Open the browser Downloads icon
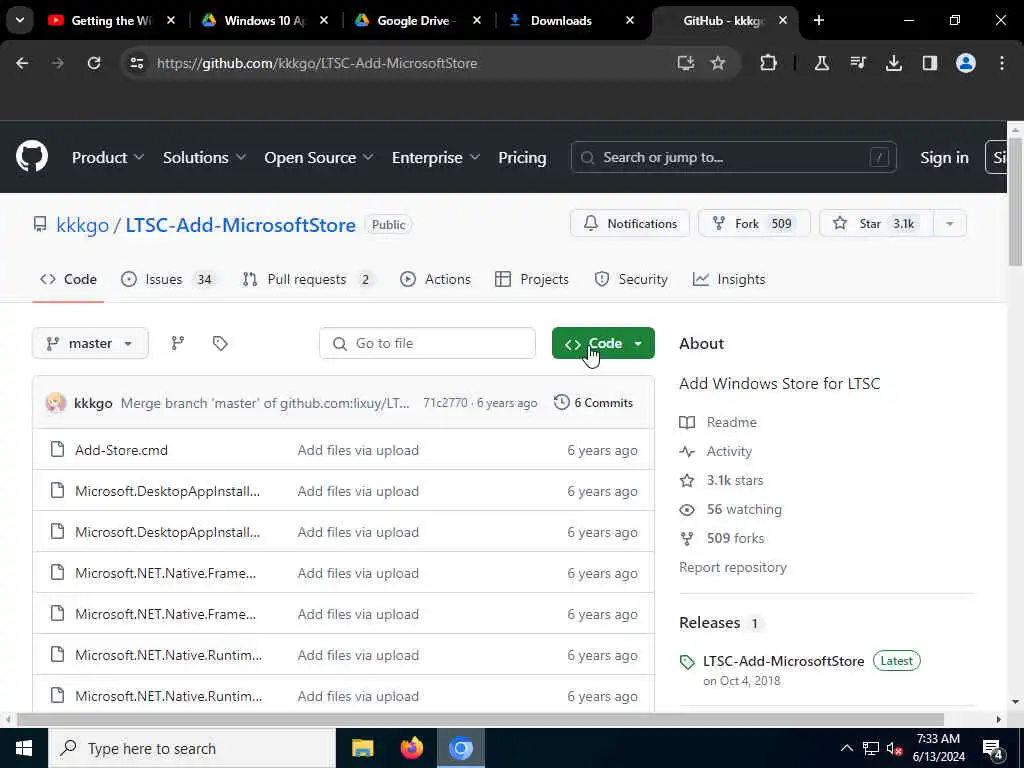Screen dimensions: 1024x768 pyautogui.click(x=893, y=63)
